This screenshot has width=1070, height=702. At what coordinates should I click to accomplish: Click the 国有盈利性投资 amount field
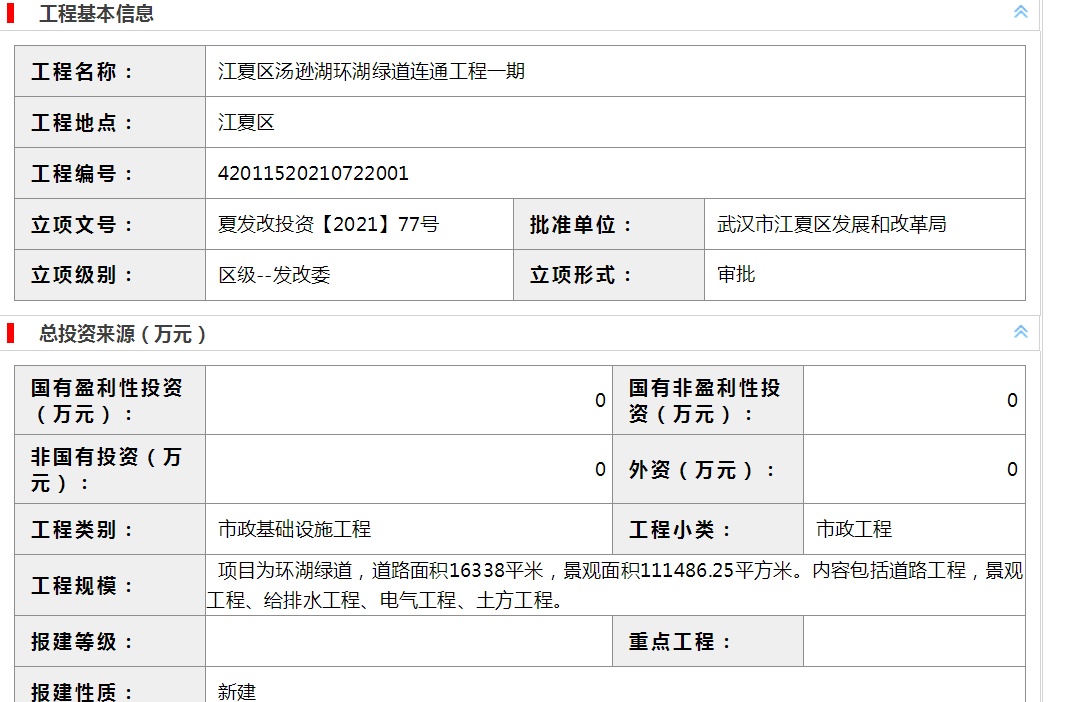coord(409,400)
